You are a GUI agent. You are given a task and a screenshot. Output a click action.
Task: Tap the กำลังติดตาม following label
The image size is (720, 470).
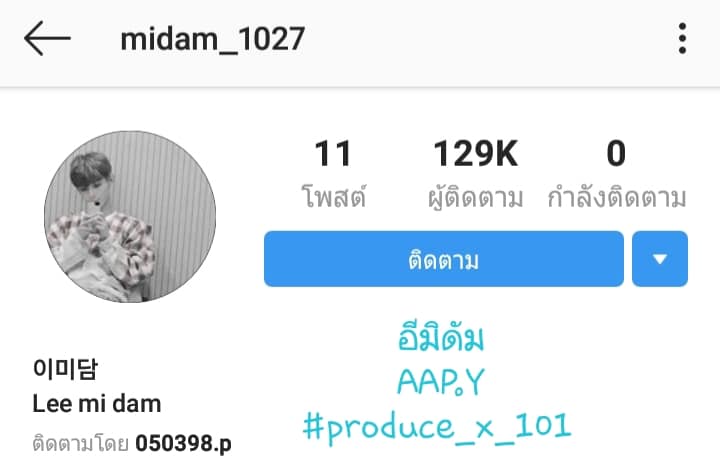617,196
